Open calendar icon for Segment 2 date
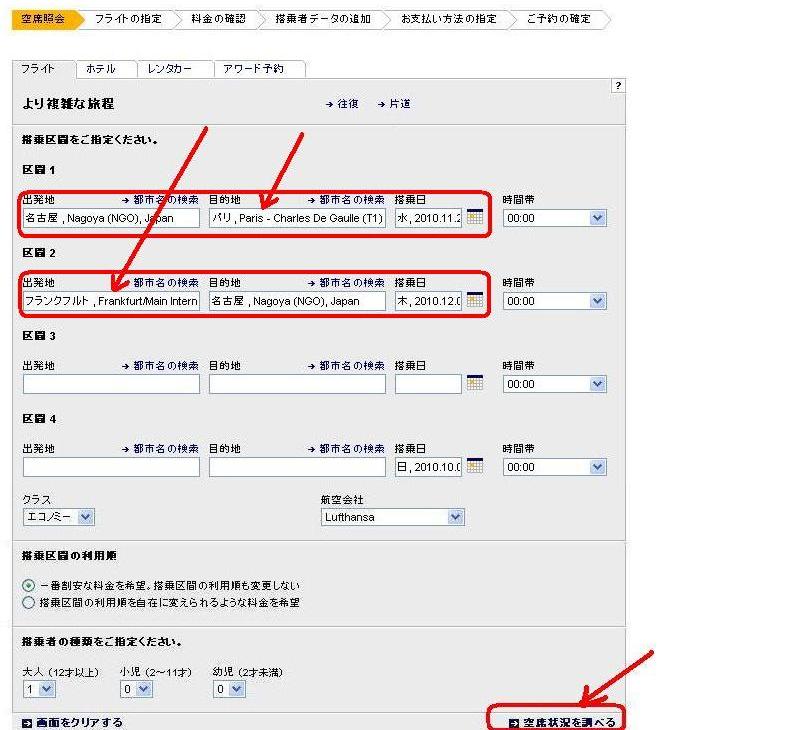The width and height of the screenshot is (790, 730). pos(475,300)
